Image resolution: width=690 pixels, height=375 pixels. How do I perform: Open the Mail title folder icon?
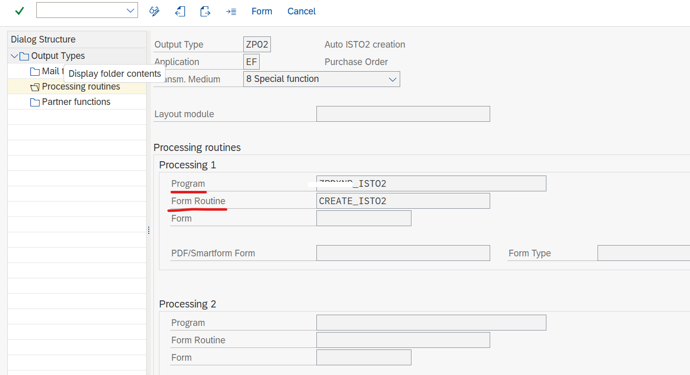point(35,72)
